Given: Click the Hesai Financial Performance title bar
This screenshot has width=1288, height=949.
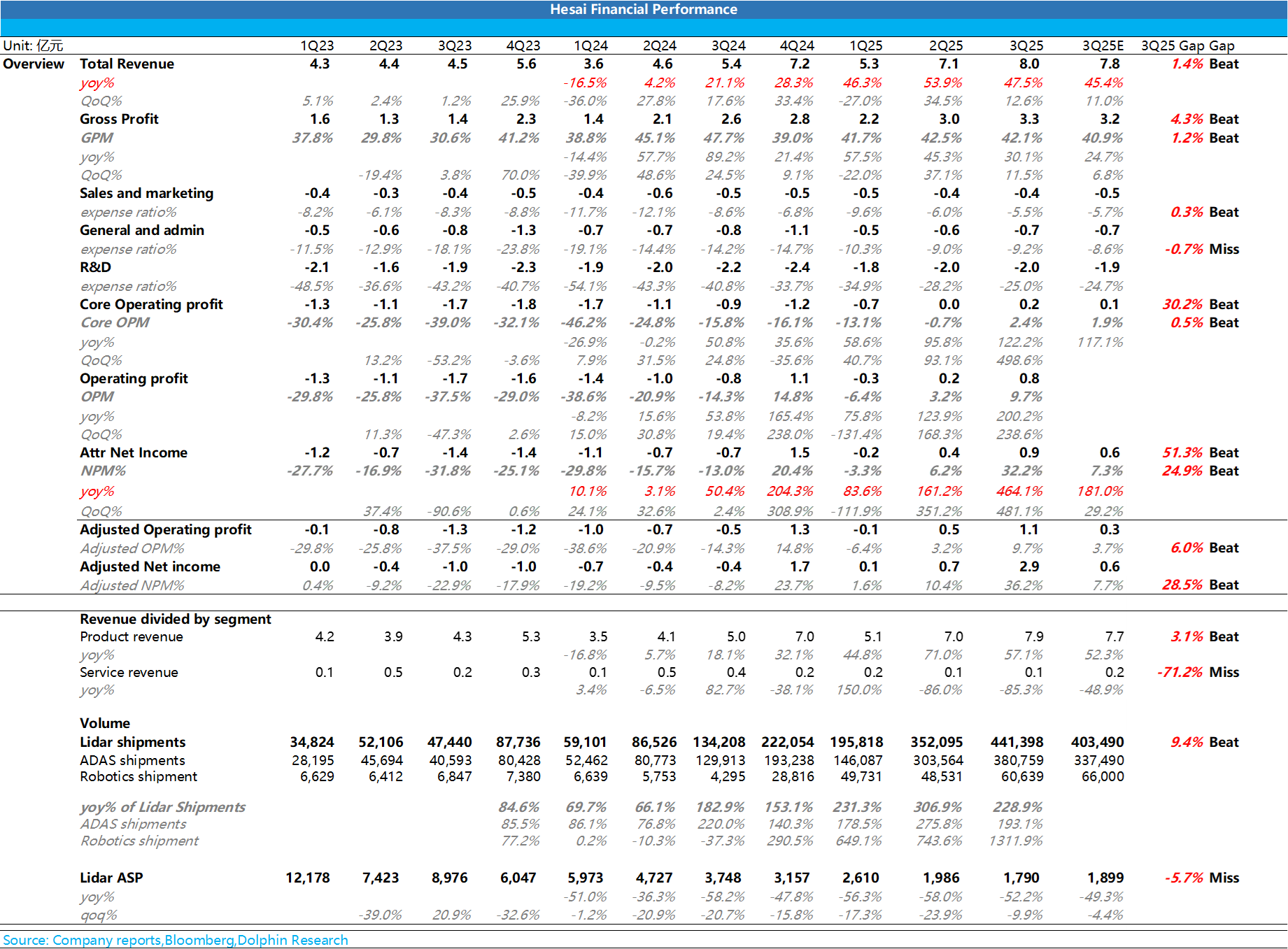Looking at the screenshot, I should (644, 9).
